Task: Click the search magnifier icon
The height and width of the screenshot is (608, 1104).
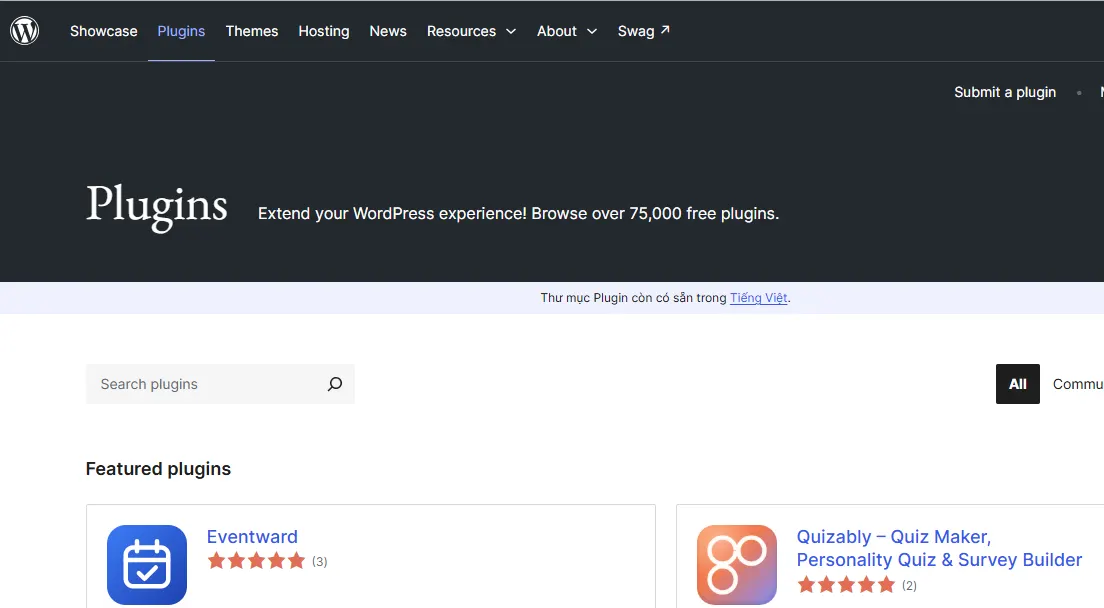Action: pyautogui.click(x=335, y=384)
